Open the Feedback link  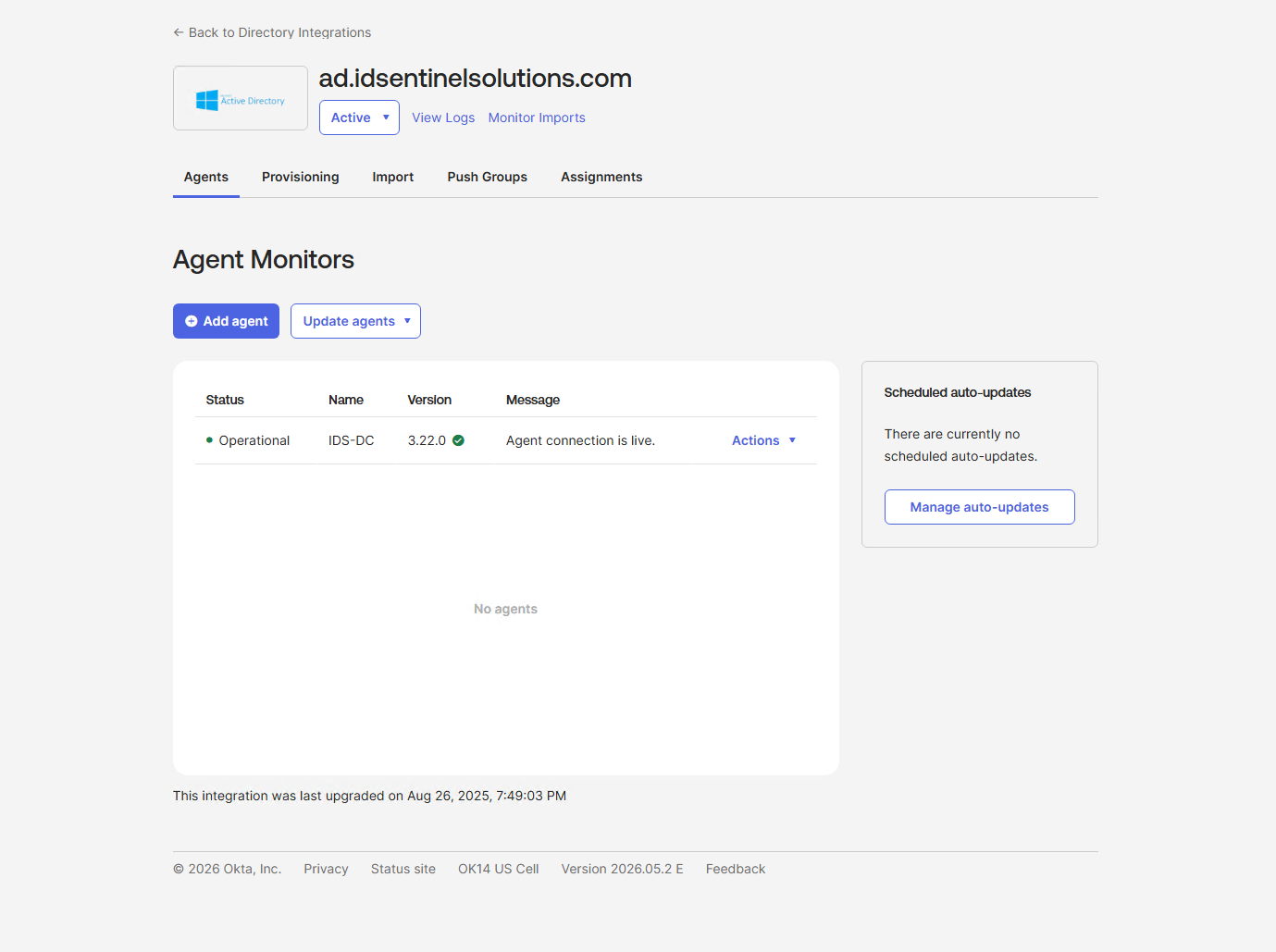coord(736,869)
